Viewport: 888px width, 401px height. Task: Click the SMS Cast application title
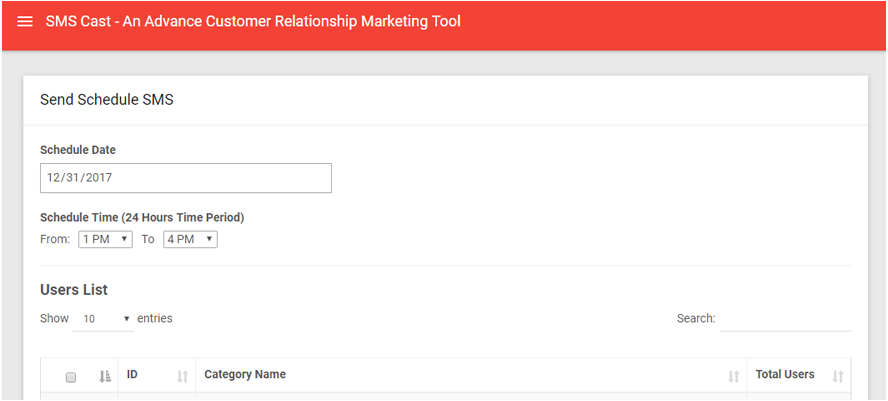(253, 22)
